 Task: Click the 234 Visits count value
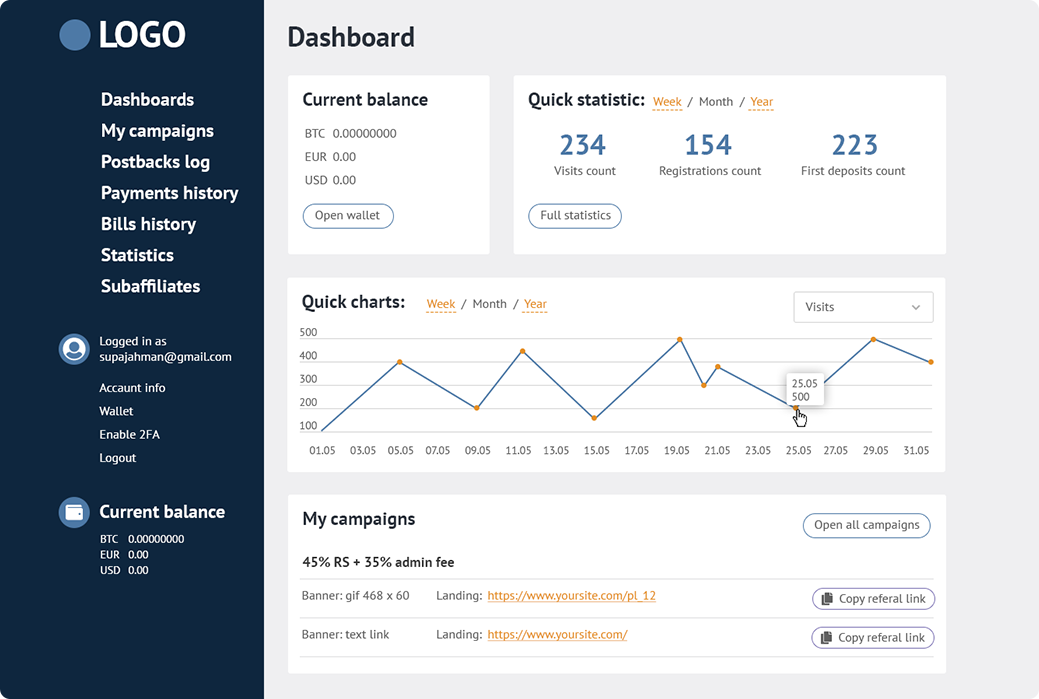click(583, 145)
